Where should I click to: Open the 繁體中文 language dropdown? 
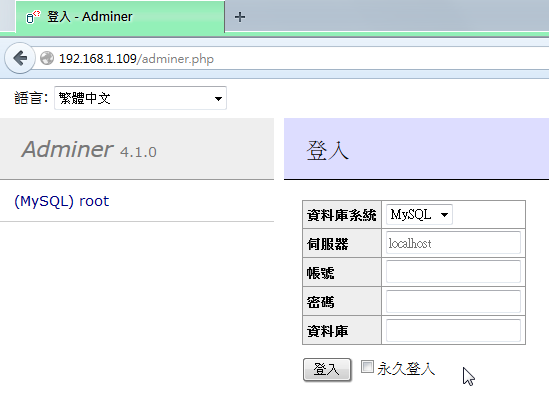pos(140,98)
